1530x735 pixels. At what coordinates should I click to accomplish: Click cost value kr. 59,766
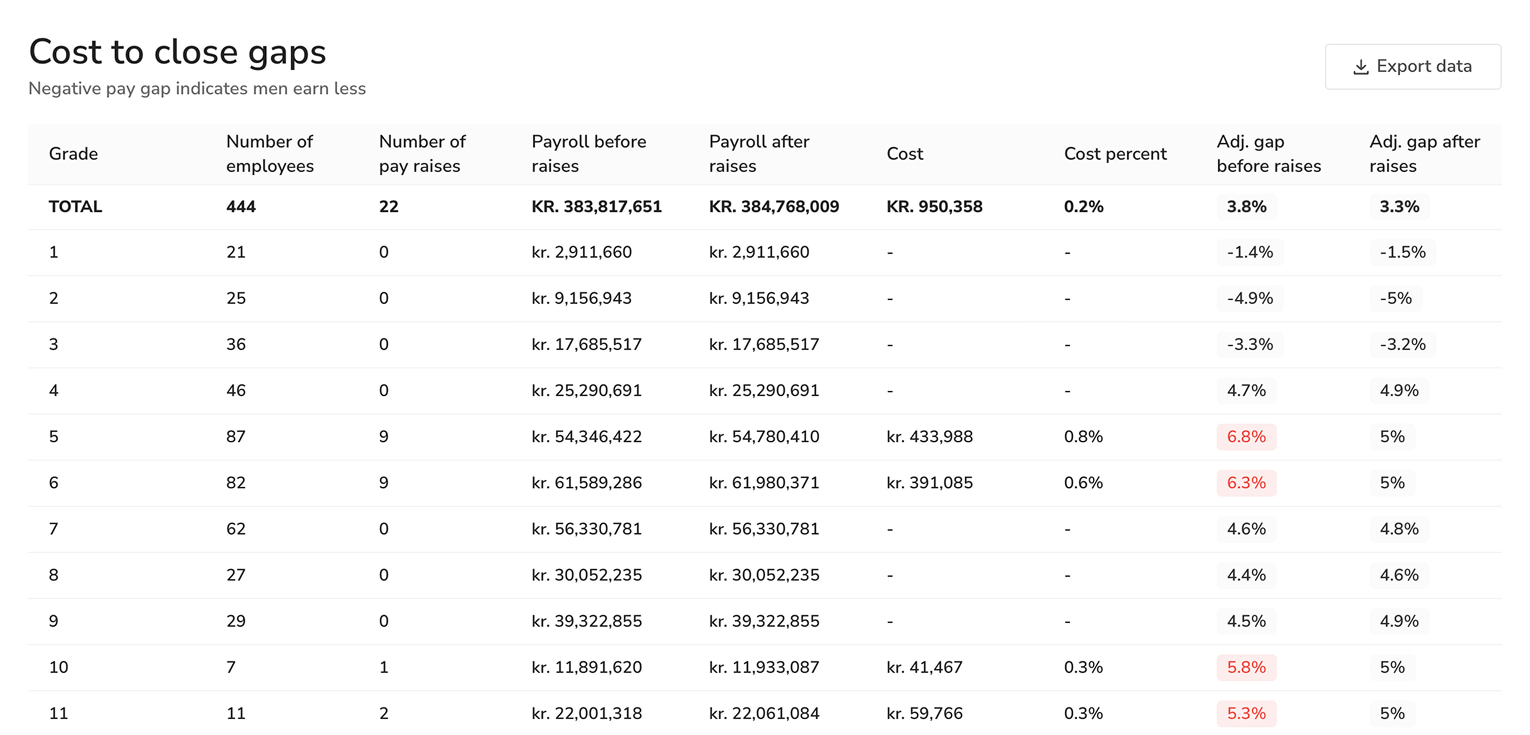(x=925, y=713)
